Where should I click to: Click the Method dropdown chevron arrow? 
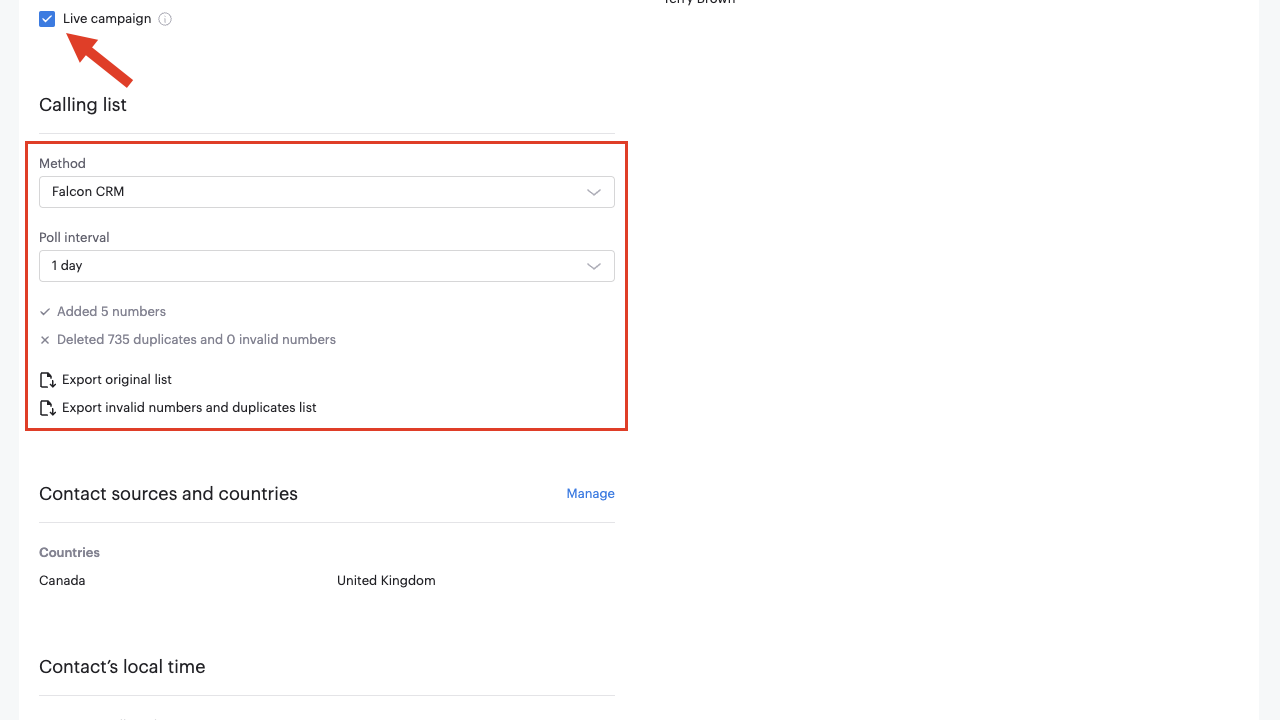(x=594, y=192)
